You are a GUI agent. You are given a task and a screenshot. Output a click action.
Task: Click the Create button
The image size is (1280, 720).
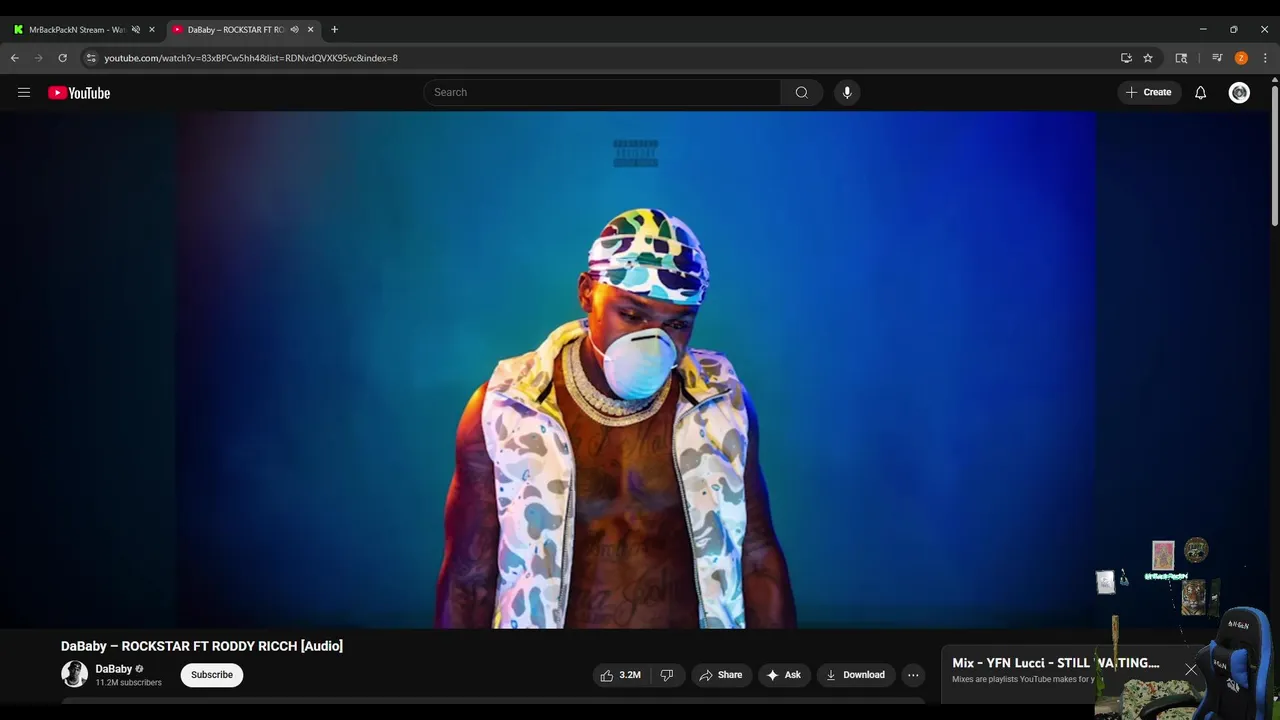point(1149,92)
